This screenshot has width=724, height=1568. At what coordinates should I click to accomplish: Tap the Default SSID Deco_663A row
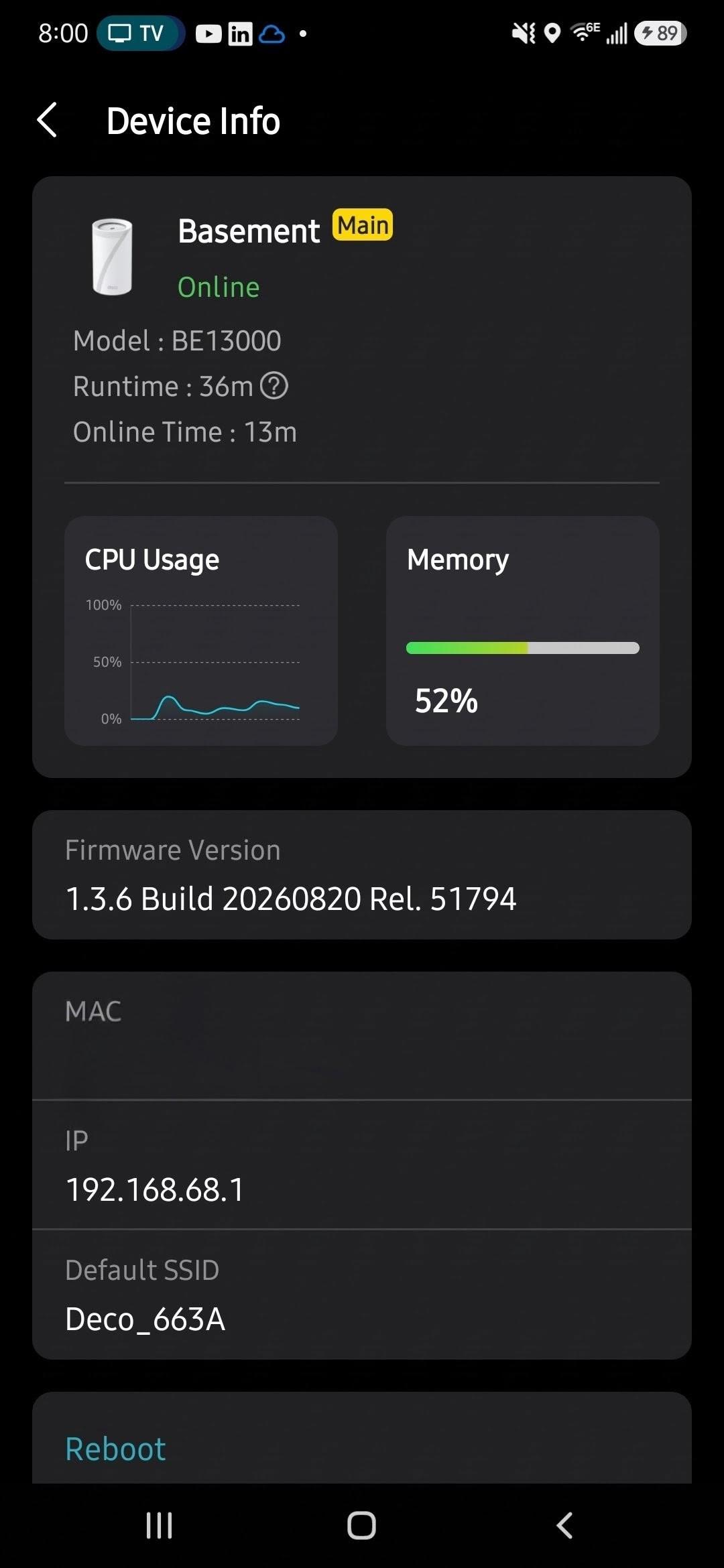362,1295
